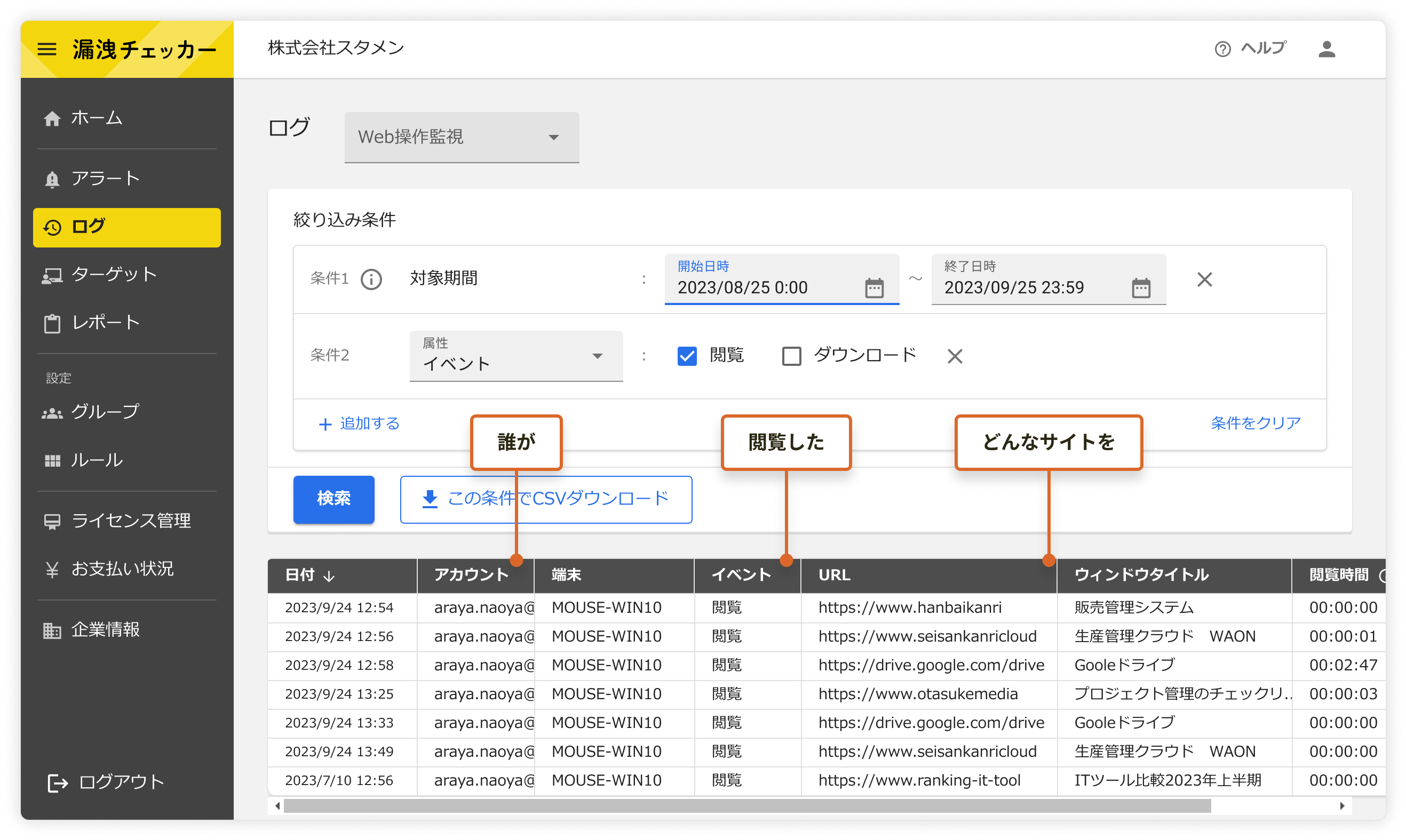The height and width of the screenshot is (840, 1406).
Task: Open the end date calendar icon
Action: click(1140, 287)
